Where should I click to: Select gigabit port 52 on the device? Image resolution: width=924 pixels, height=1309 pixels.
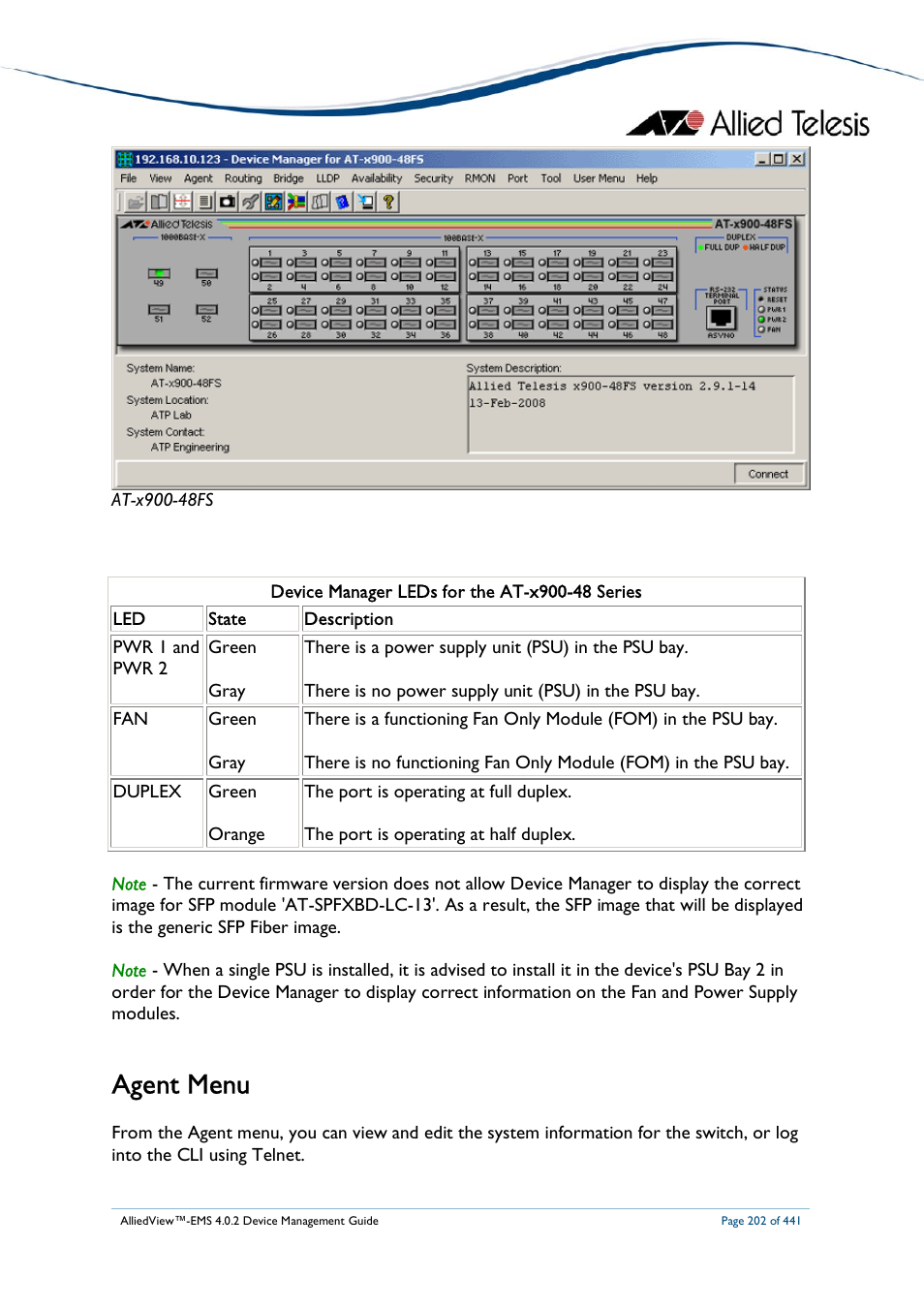tap(206, 310)
